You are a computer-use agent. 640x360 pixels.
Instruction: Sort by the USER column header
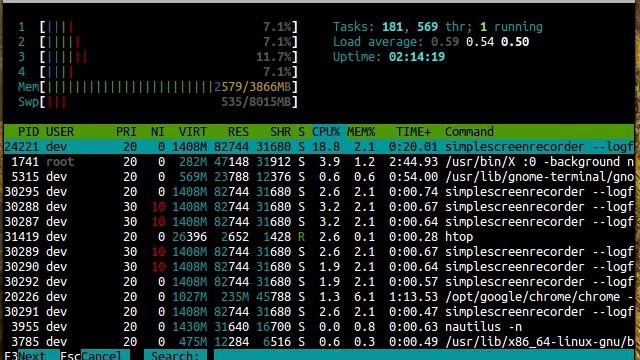tap(60, 132)
